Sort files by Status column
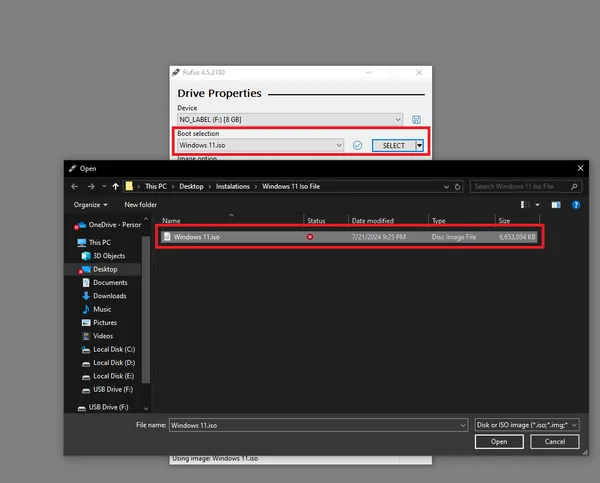 click(x=326, y=220)
